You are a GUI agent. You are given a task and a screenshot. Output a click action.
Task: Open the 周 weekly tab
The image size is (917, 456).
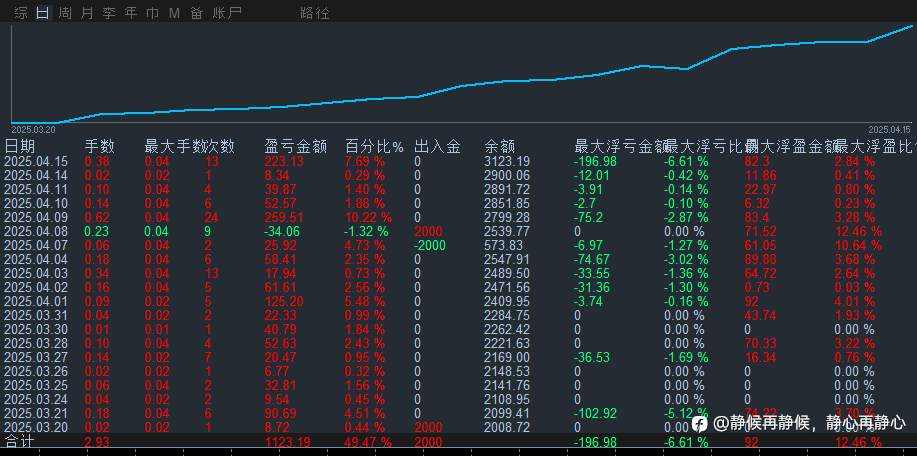tap(65, 13)
